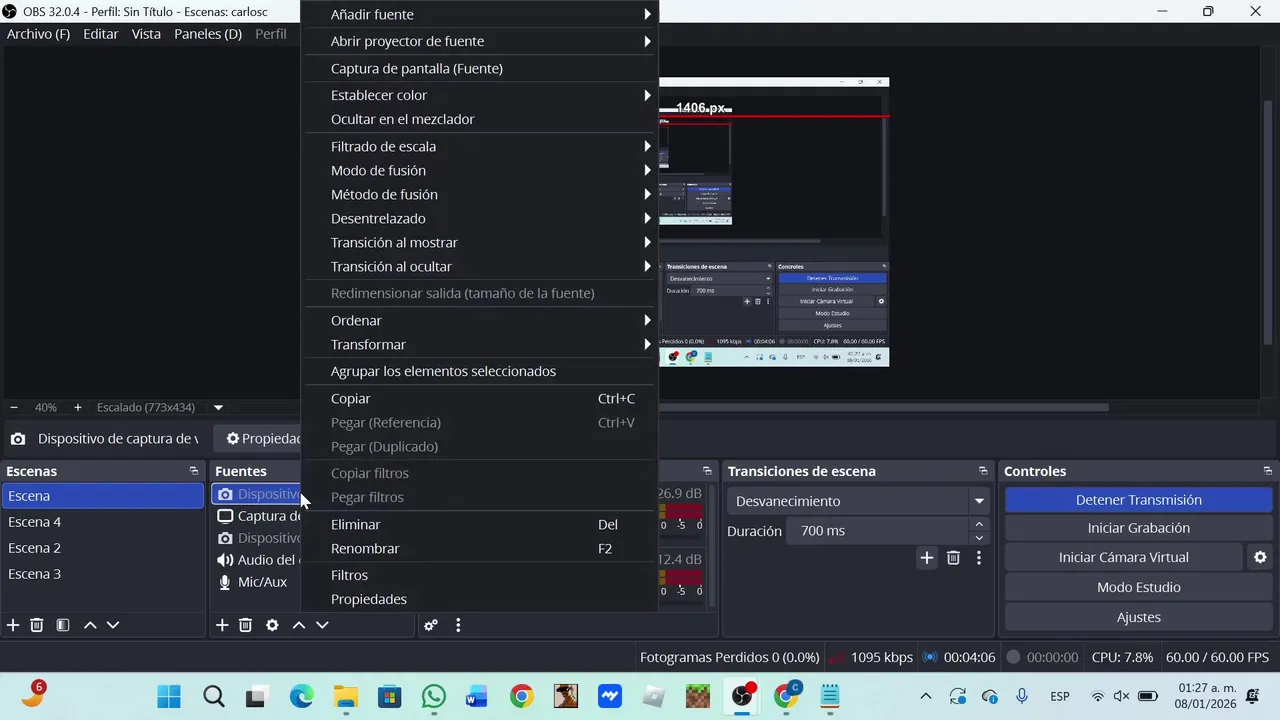1280x720 pixels.
Task: Open Propiedades at context menu bottom
Action: click(480, 599)
